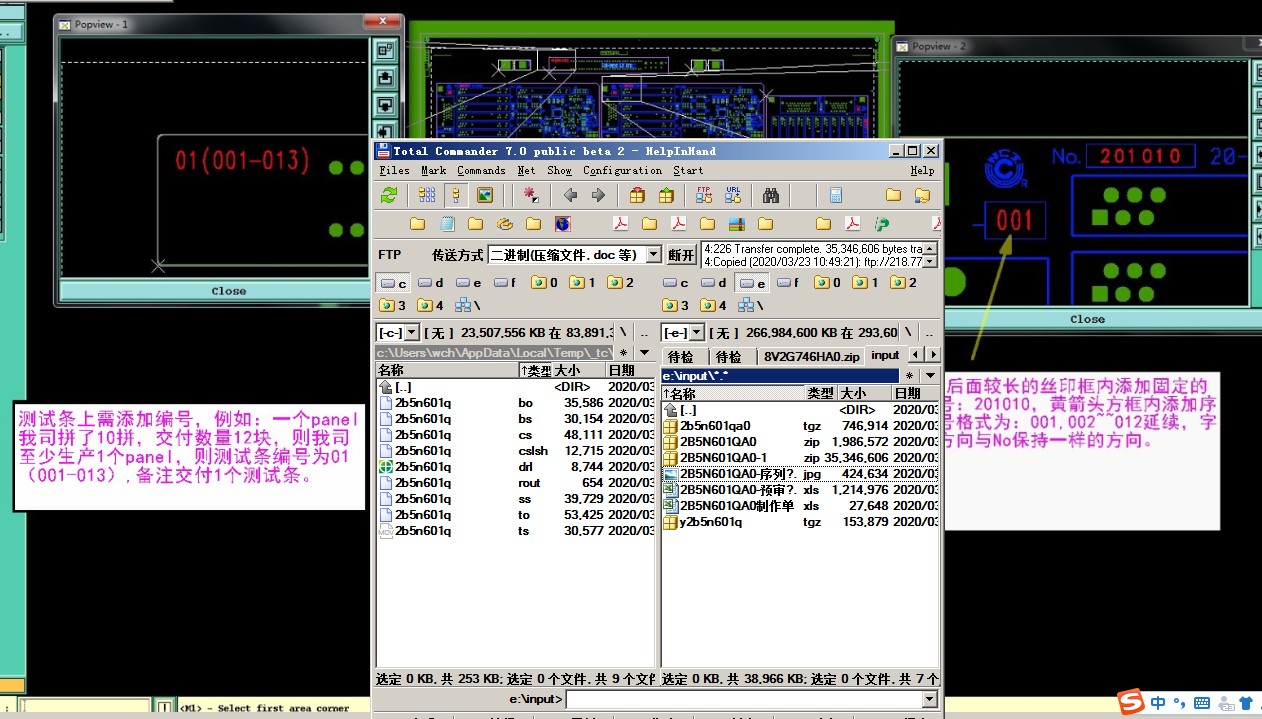Click right panel parent directory .. button
This screenshot has width=1262, height=719.
[930, 332]
